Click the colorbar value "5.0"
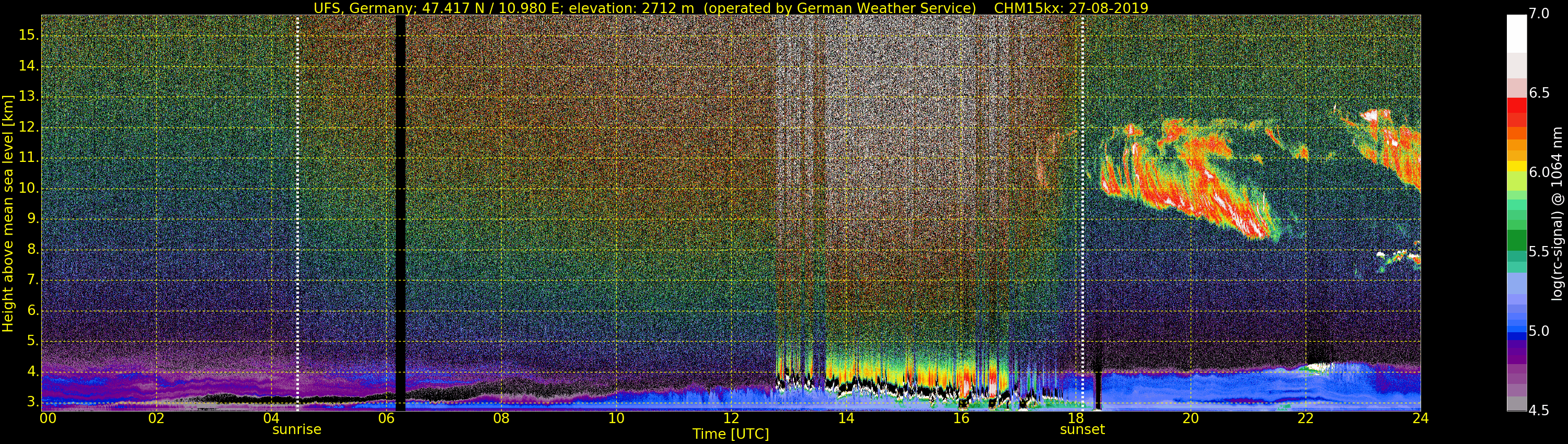The image size is (1568, 444). pos(1539,332)
